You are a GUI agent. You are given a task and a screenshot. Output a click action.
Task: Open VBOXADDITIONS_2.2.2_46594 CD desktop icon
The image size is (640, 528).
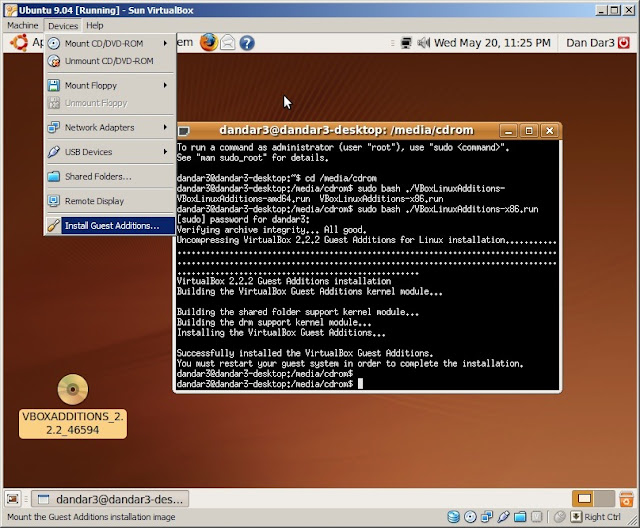point(73,406)
